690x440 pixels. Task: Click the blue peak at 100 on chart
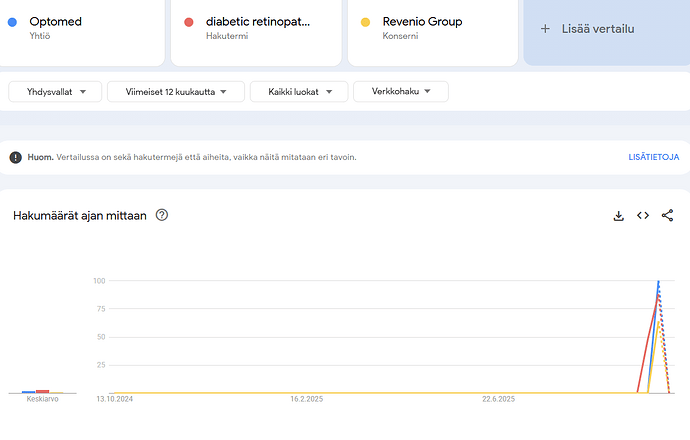pyautogui.click(x=658, y=282)
